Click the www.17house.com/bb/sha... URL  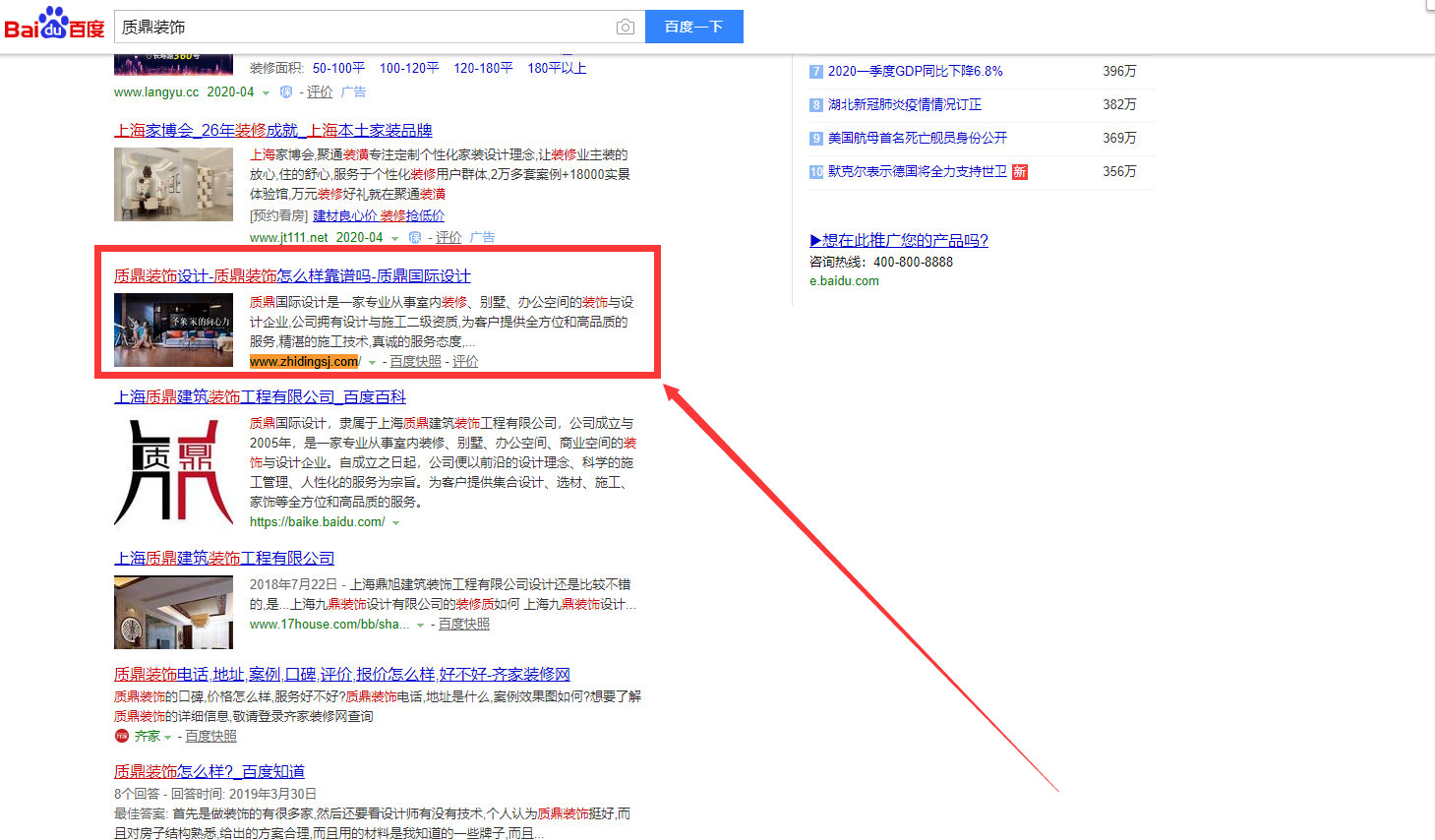tap(329, 625)
